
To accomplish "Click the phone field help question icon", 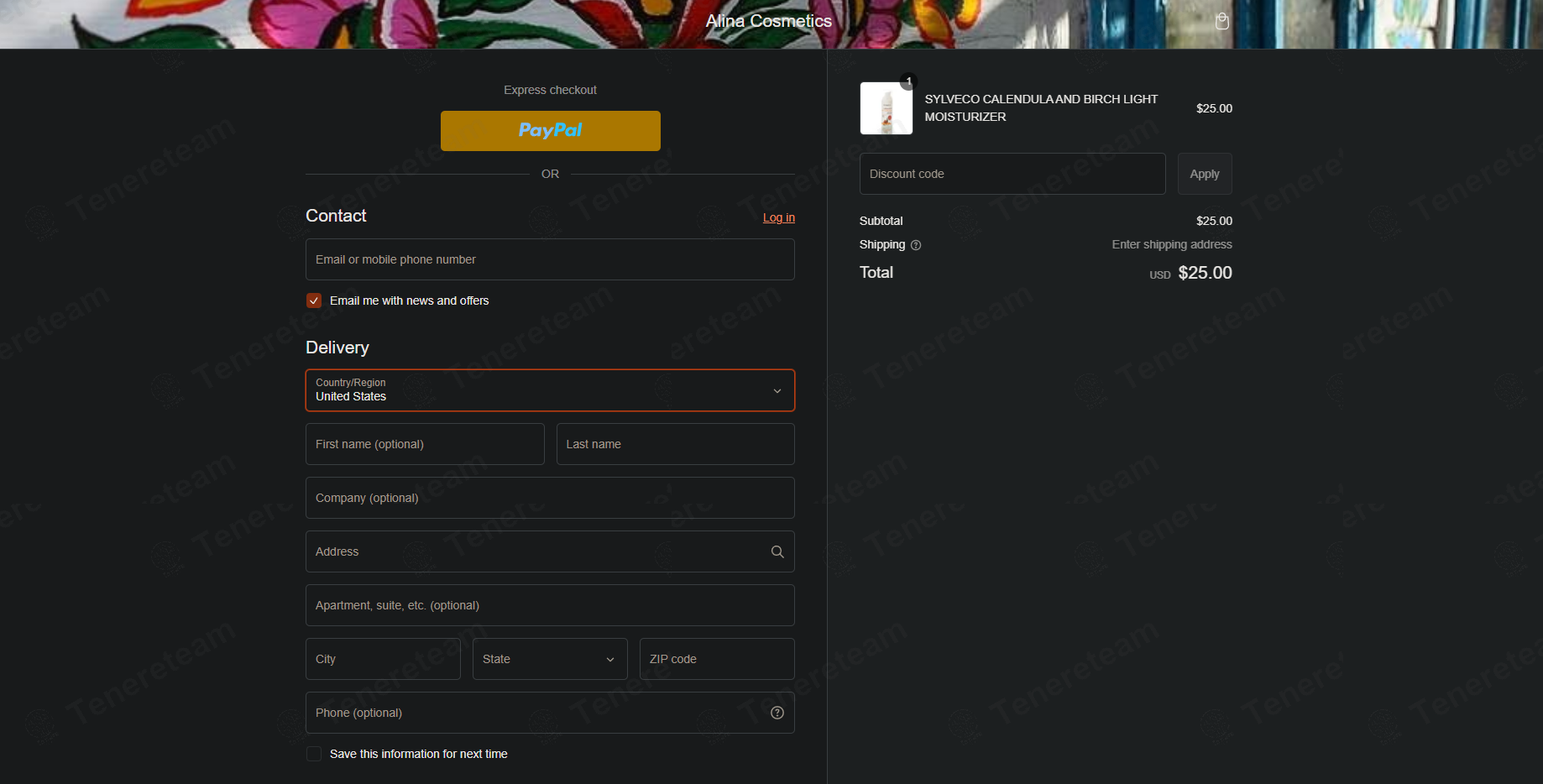I will pos(777,713).
